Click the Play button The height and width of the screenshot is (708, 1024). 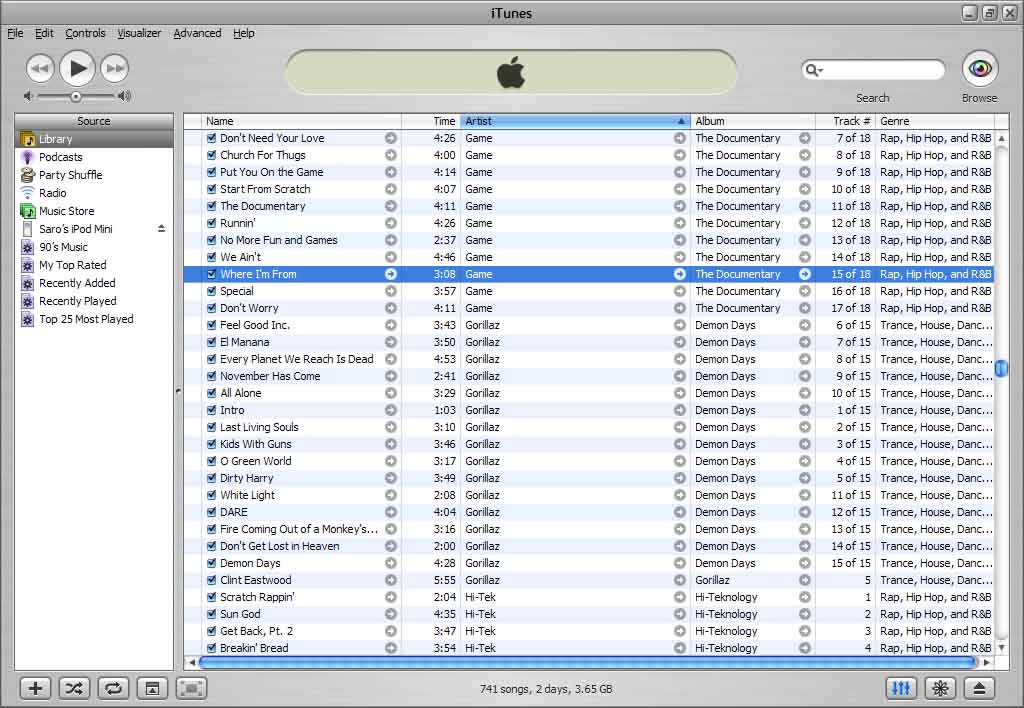pyautogui.click(x=78, y=68)
